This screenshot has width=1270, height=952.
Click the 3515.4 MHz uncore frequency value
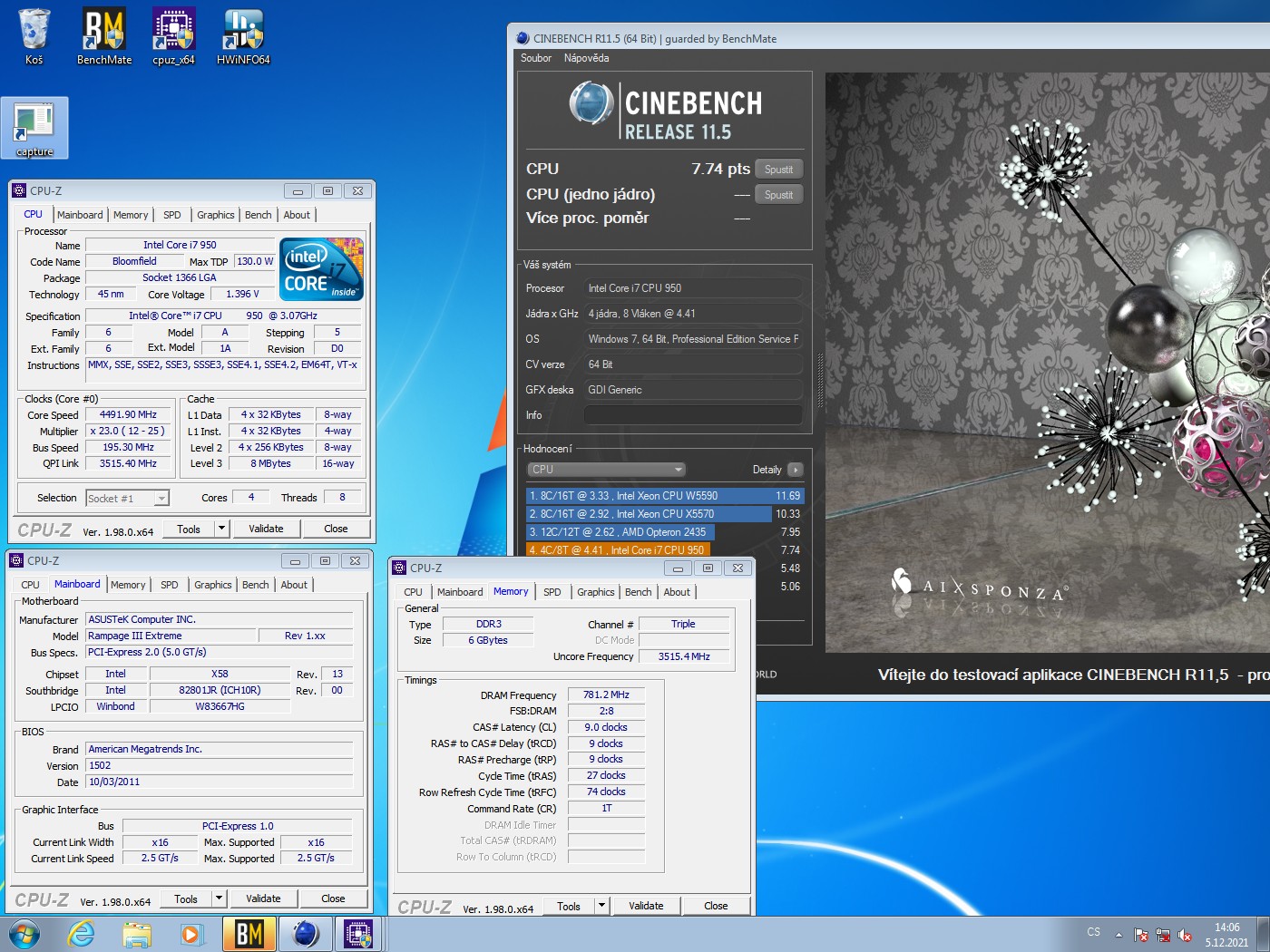pyautogui.click(x=684, y=656)
